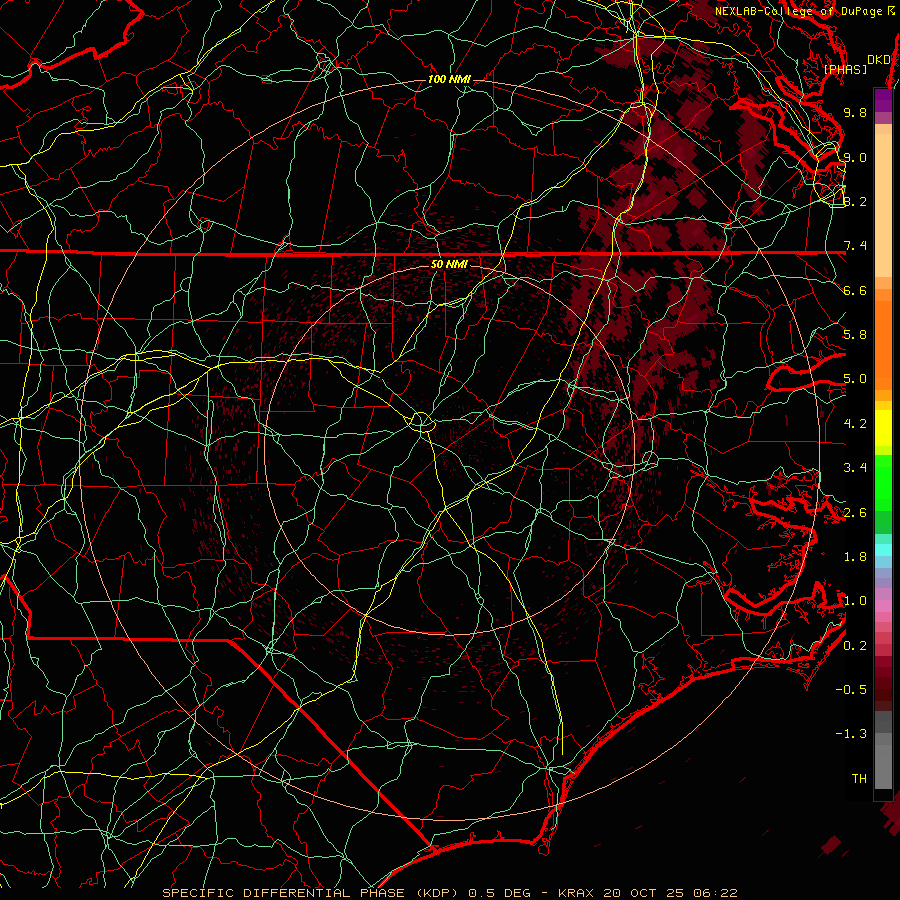Click the radar site circle at map center
900x900 pixels.
pos(421,422)
